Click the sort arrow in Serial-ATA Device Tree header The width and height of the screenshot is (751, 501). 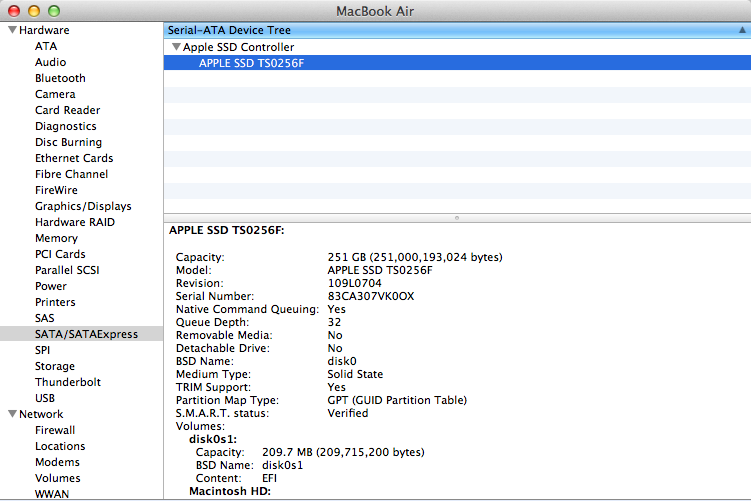(742, 30)
